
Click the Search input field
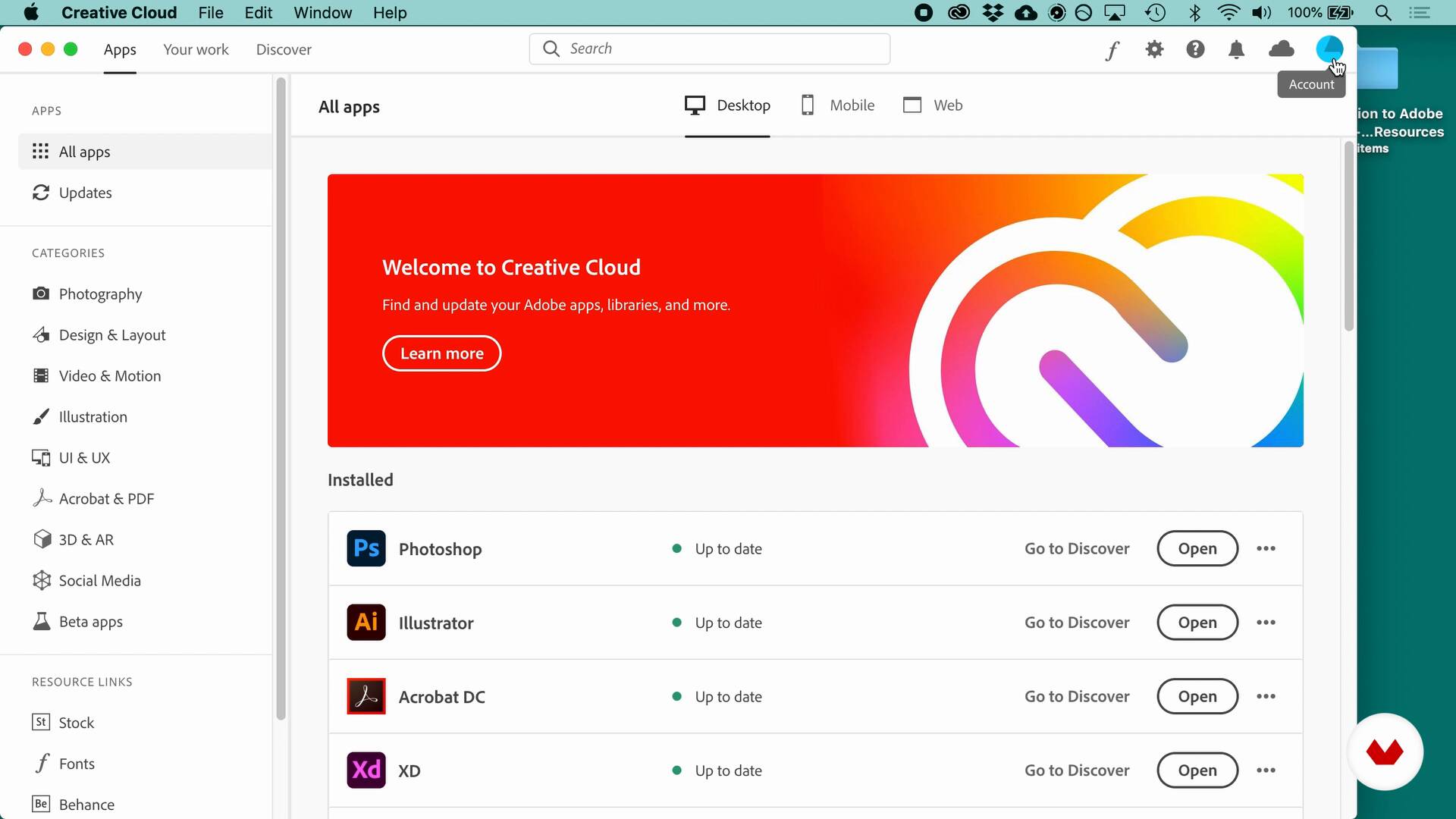click(710, 49)
